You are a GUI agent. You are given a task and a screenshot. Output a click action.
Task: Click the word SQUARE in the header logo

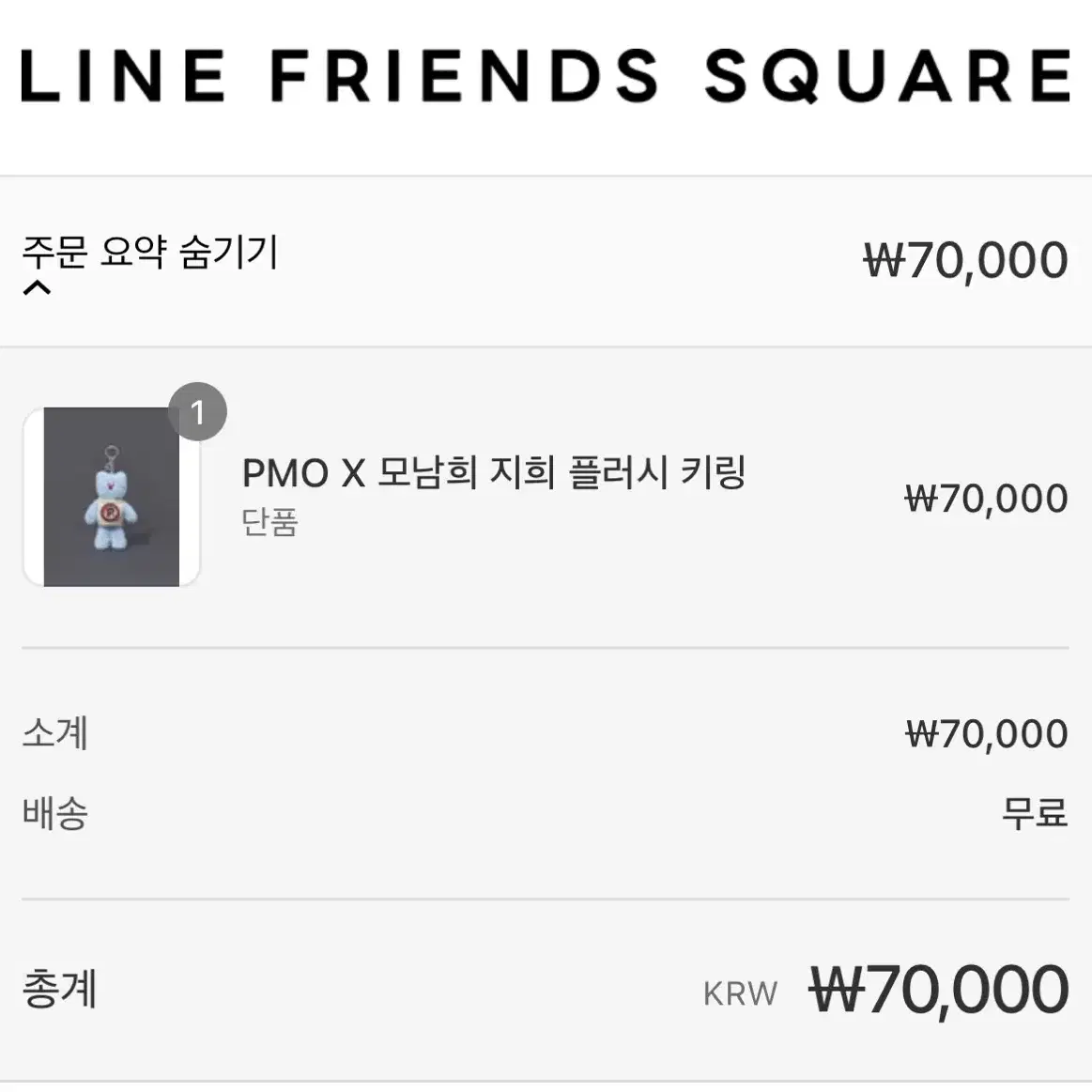tap(888, 76)
